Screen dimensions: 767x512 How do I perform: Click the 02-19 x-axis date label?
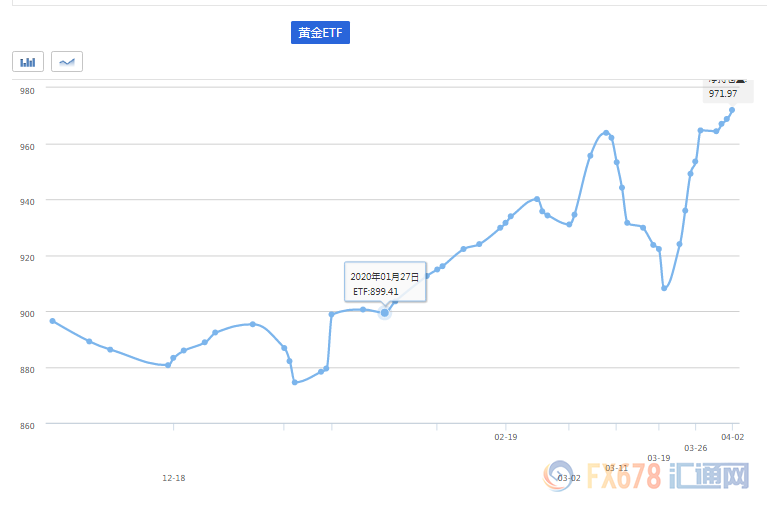506,437
